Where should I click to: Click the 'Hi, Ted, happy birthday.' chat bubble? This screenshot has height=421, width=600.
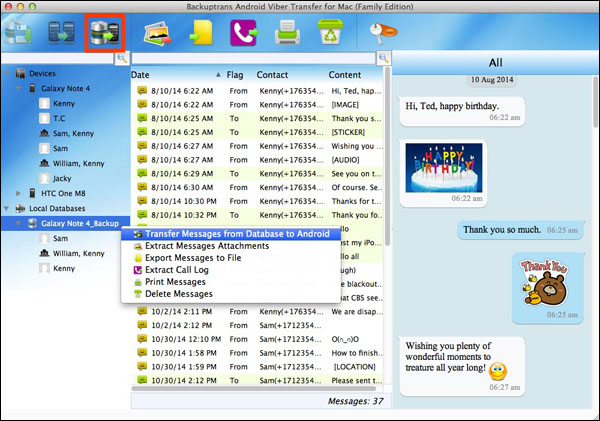[462, 111]
